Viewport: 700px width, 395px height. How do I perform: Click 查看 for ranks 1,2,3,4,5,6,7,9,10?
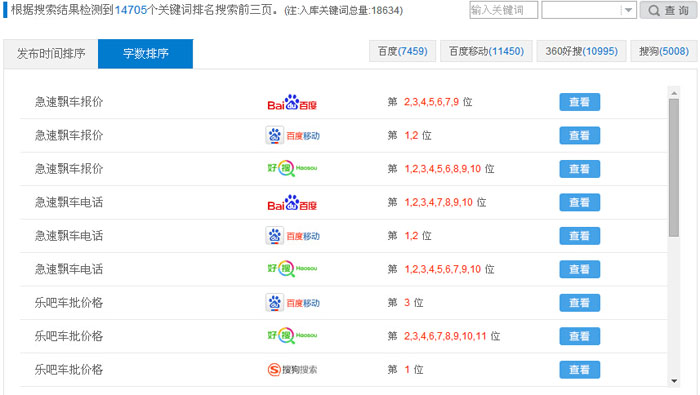[579, 270]
